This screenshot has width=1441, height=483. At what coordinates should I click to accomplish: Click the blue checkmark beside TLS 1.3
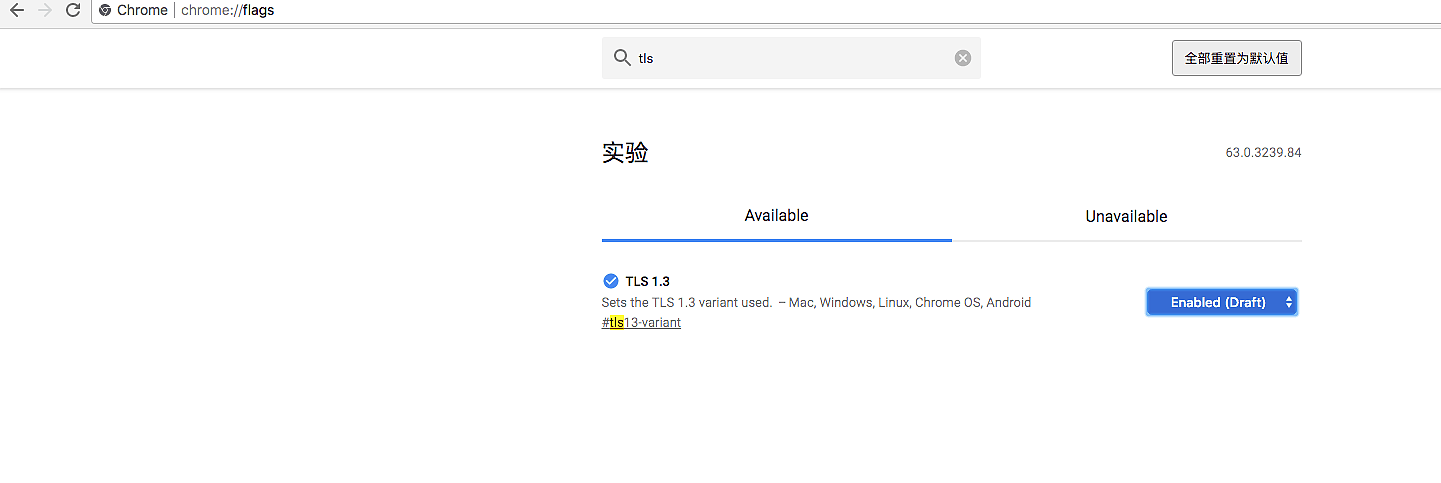click(x=611, y=281)
